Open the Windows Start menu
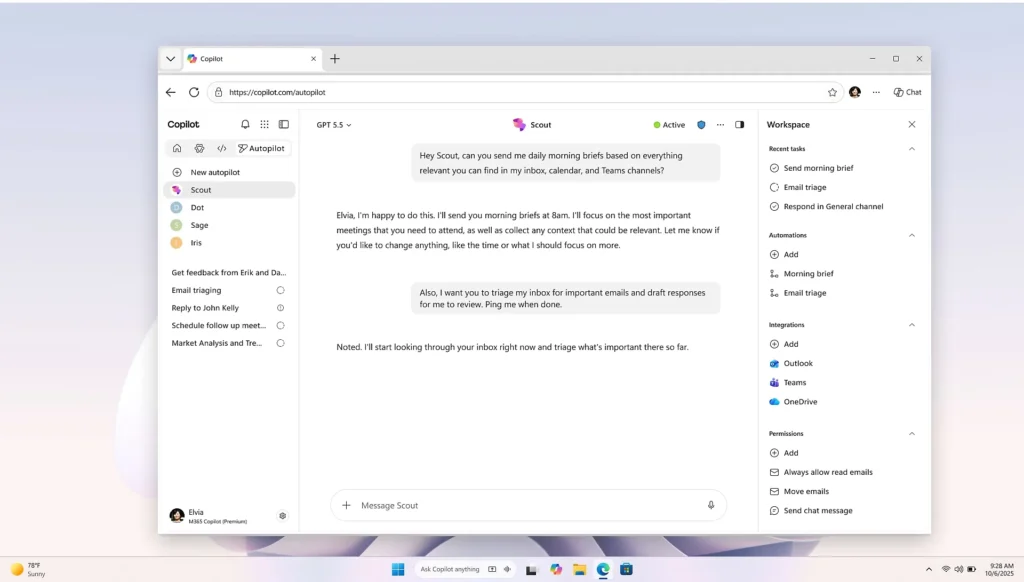The height and width of the screenshot is (582, 1024). [x=398, y=570]
